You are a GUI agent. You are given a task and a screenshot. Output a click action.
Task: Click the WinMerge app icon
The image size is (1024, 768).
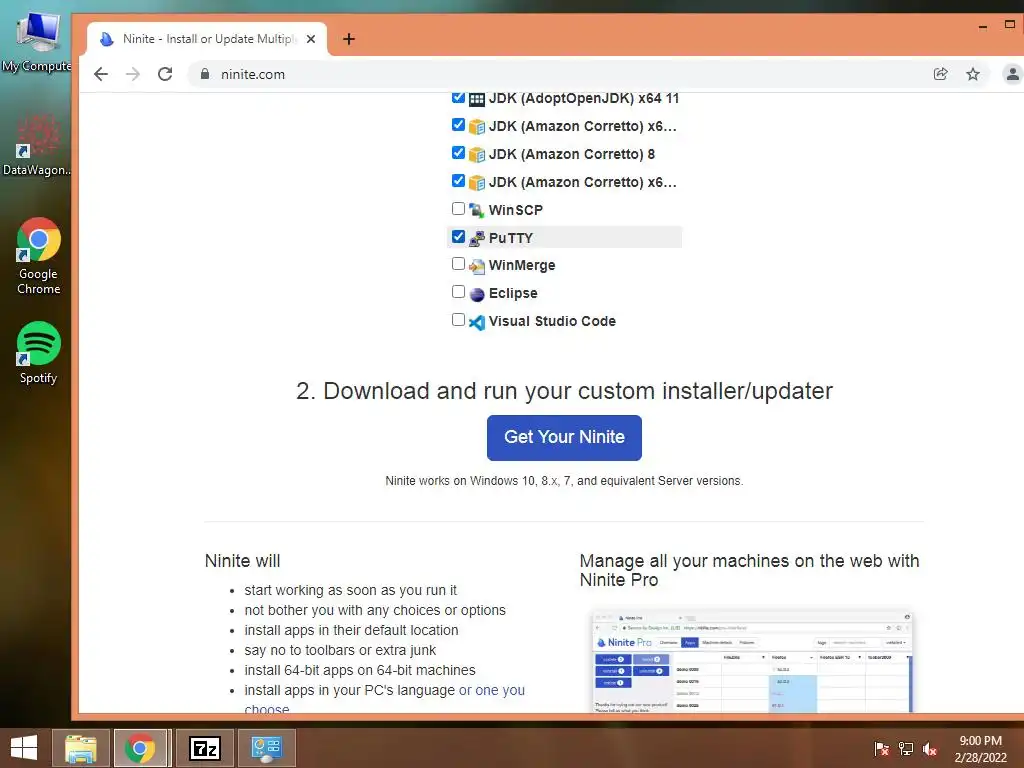(477, 266)
